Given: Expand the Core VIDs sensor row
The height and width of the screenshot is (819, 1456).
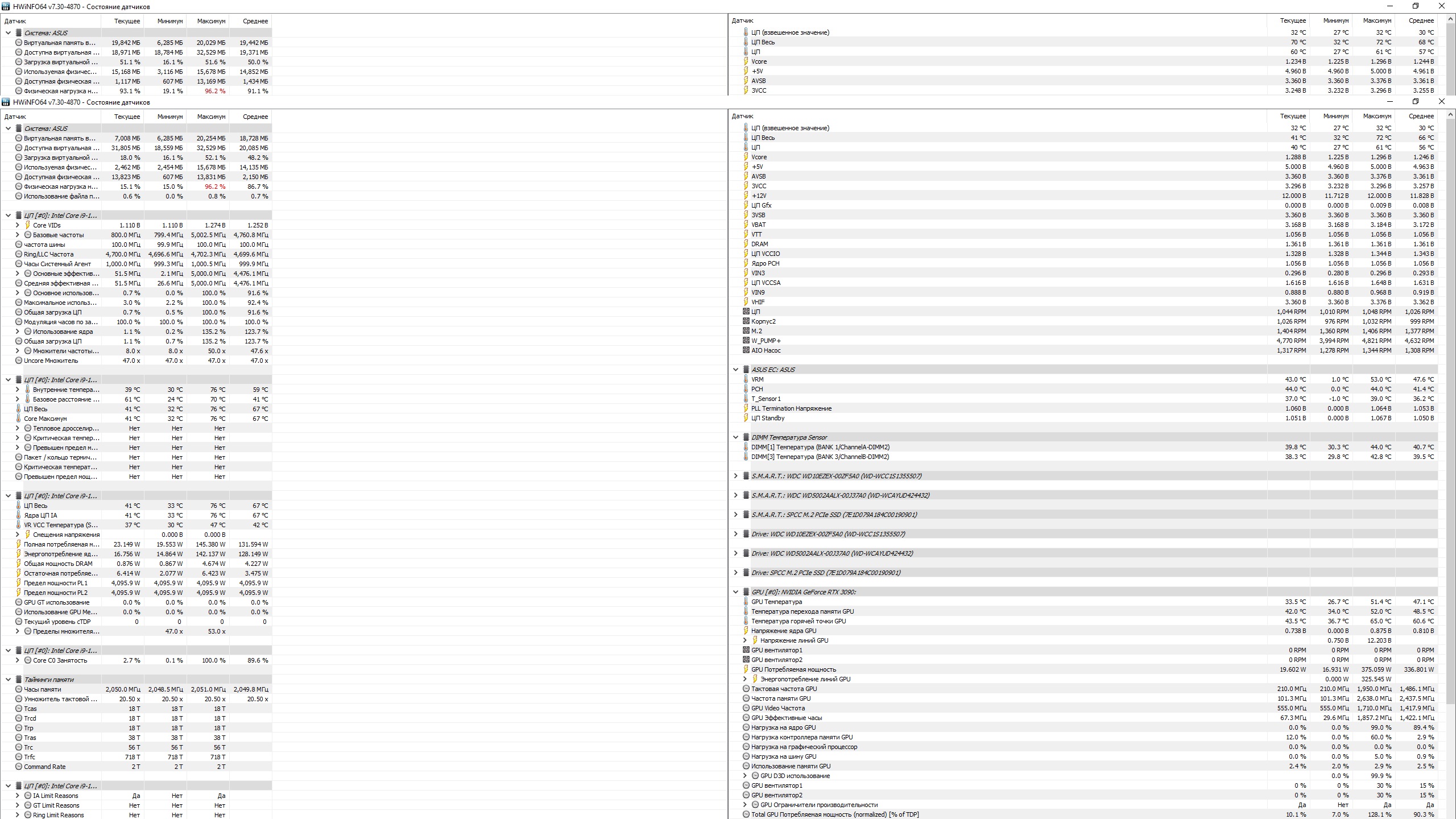Looking at the screenshot, I should (18, 225).
